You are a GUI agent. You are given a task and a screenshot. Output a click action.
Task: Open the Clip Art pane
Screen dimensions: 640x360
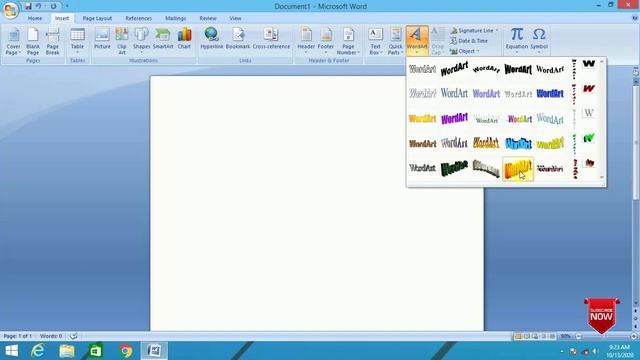point(122,41)
